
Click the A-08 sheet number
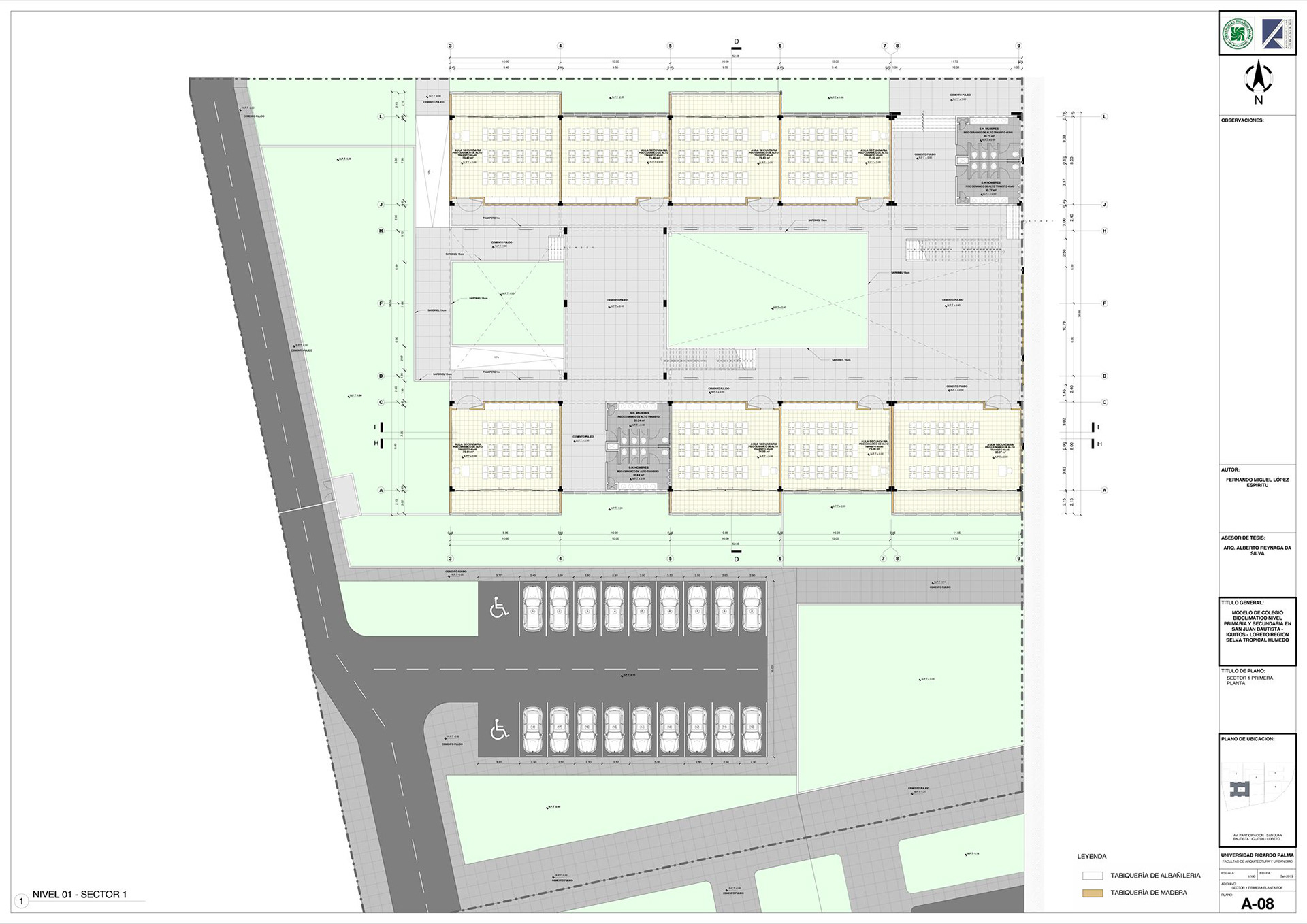tap(1257, 904)
